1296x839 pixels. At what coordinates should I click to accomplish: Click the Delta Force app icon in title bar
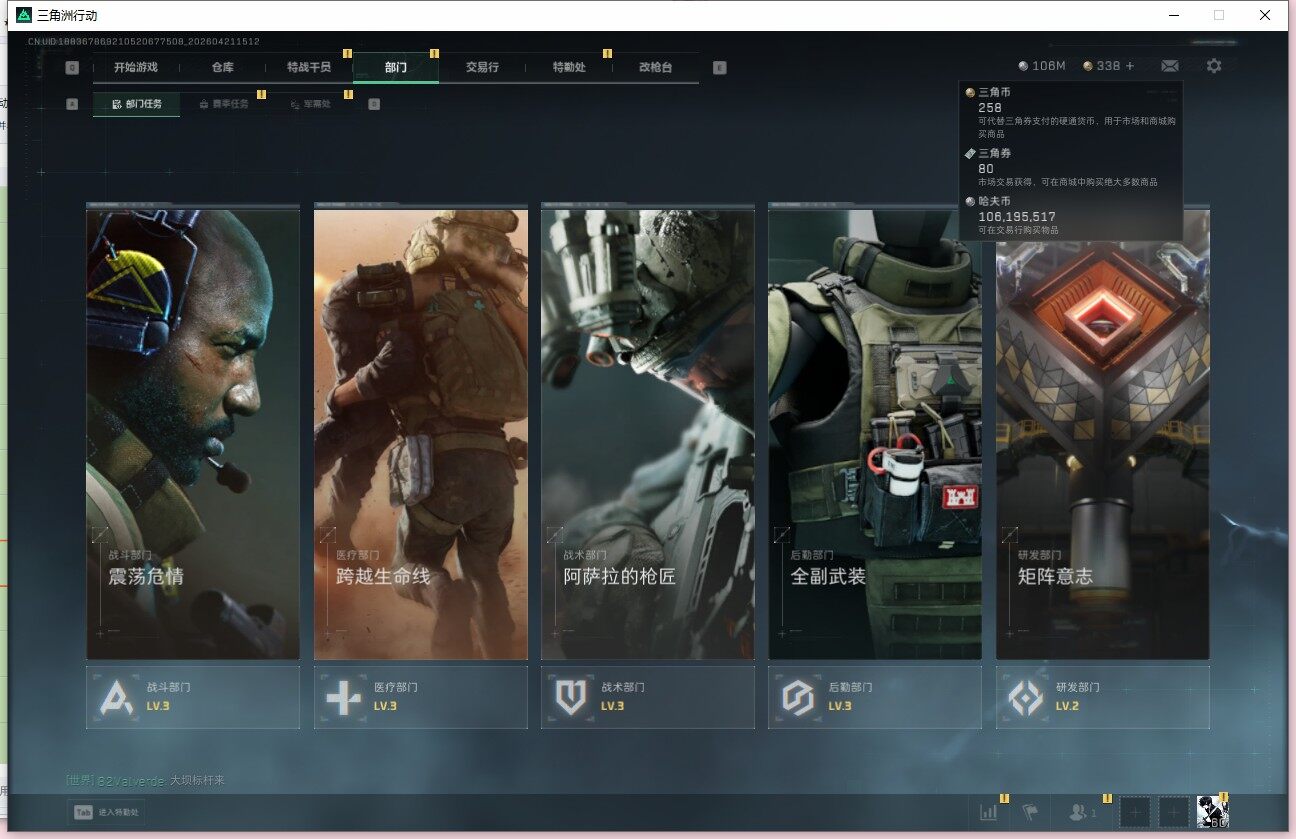coord(24,15)
